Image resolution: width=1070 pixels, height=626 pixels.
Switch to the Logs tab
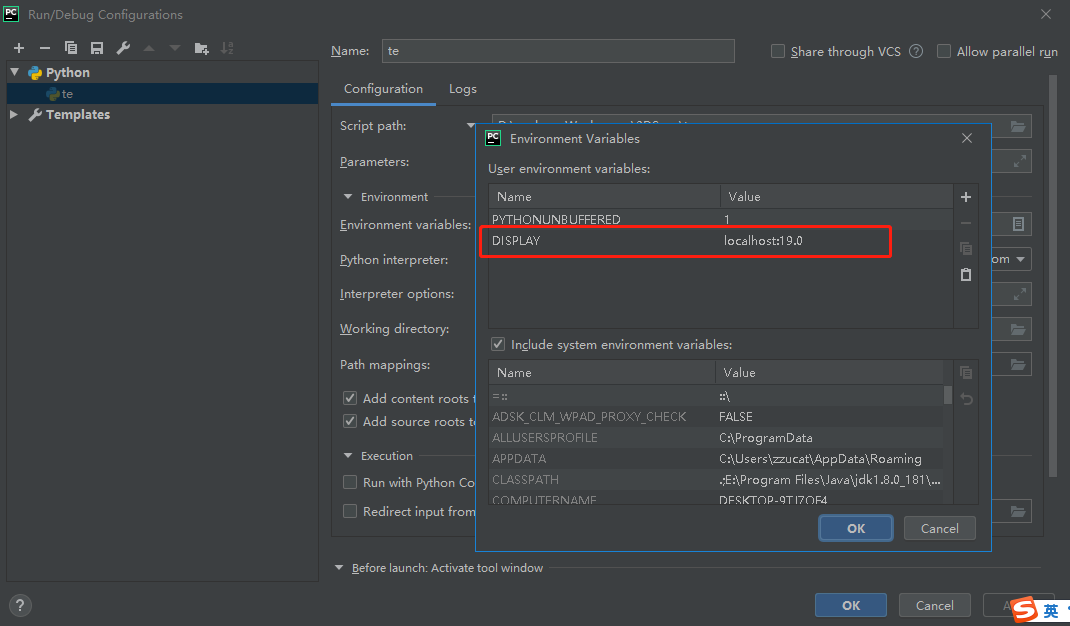click(462, 88)
